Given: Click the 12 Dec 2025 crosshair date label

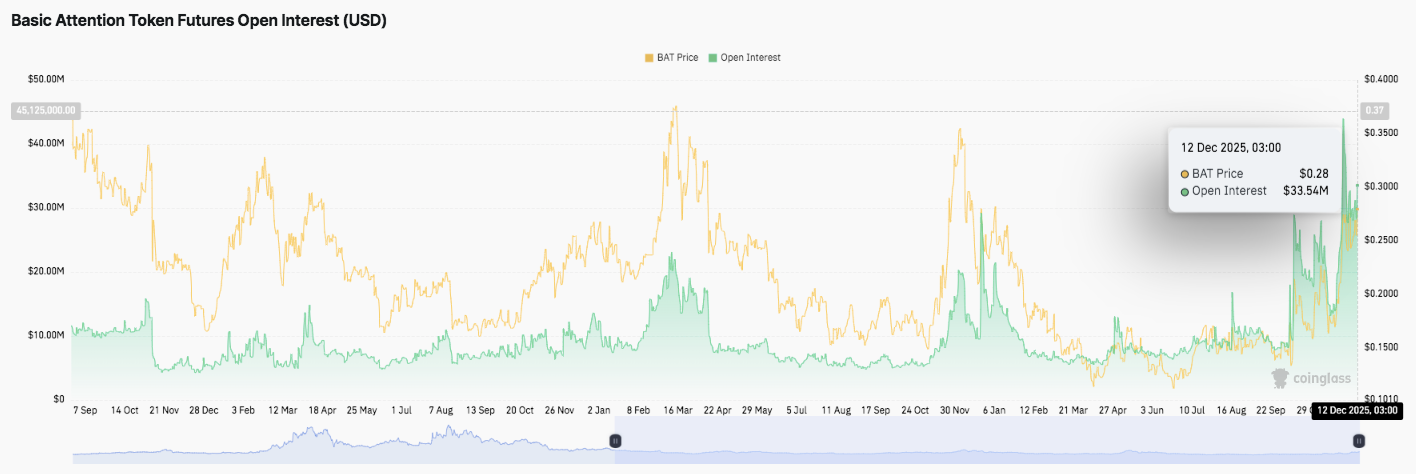Looking at the screenshot, I should [1355, 410].
